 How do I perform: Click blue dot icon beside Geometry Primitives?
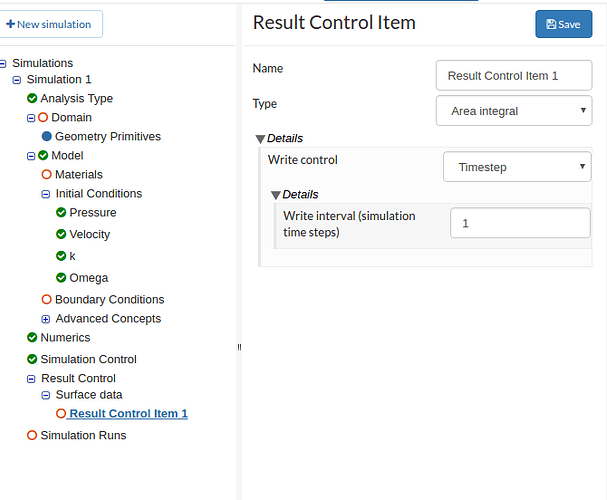click(x=46, y=136)
